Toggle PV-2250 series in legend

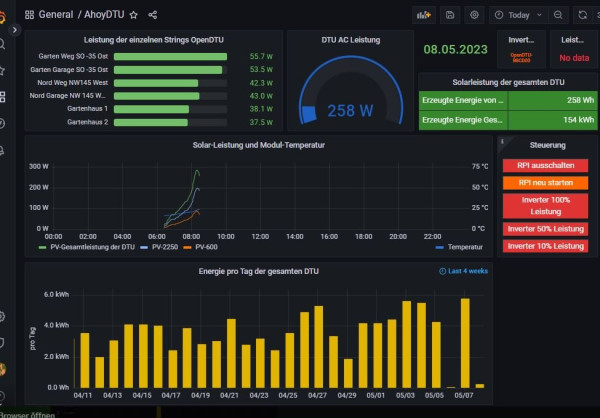coord(165,246)
